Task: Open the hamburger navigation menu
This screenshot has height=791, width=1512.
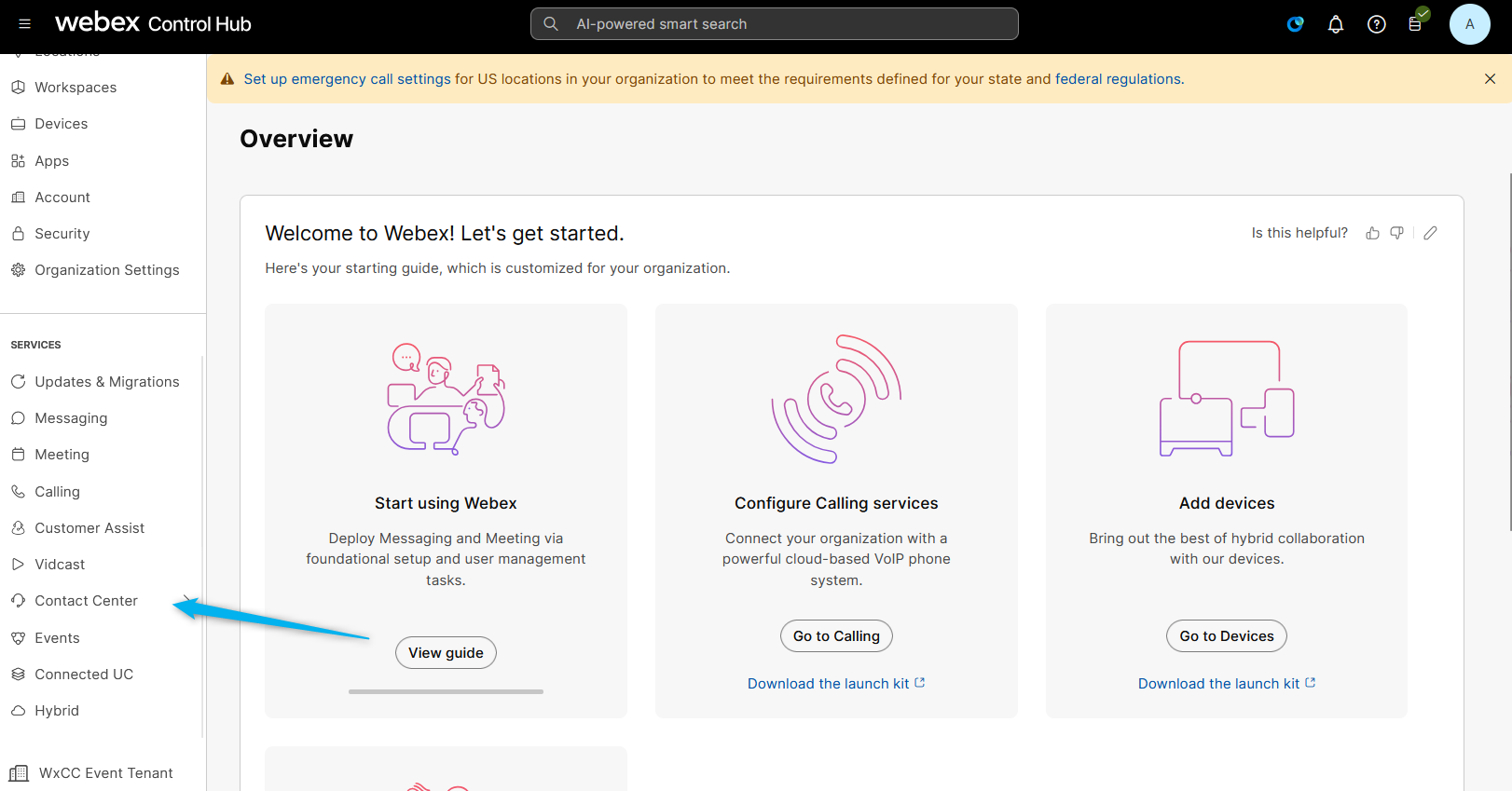Action: [25, 24]
